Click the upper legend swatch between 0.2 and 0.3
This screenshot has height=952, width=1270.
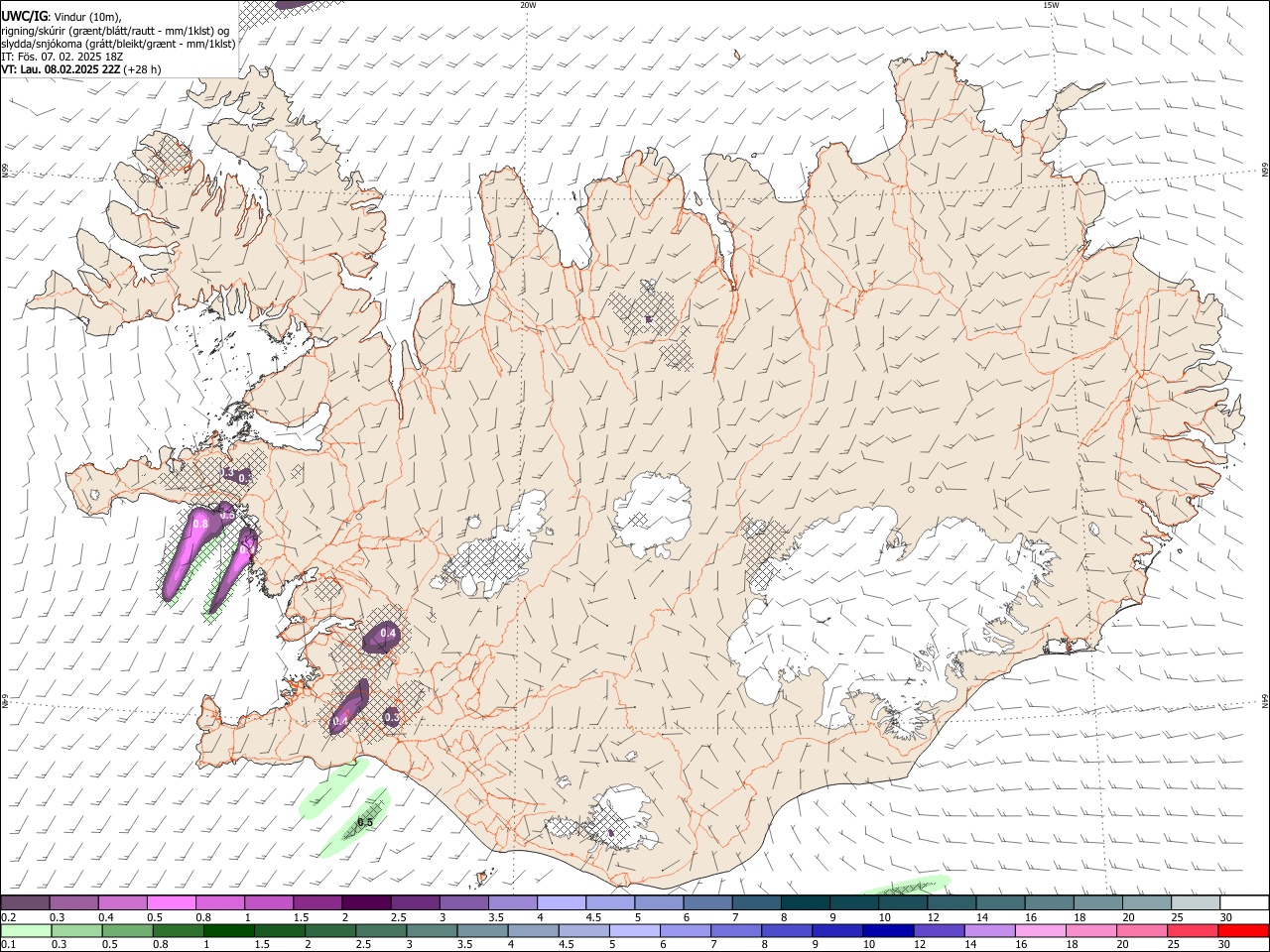(25, 902)
